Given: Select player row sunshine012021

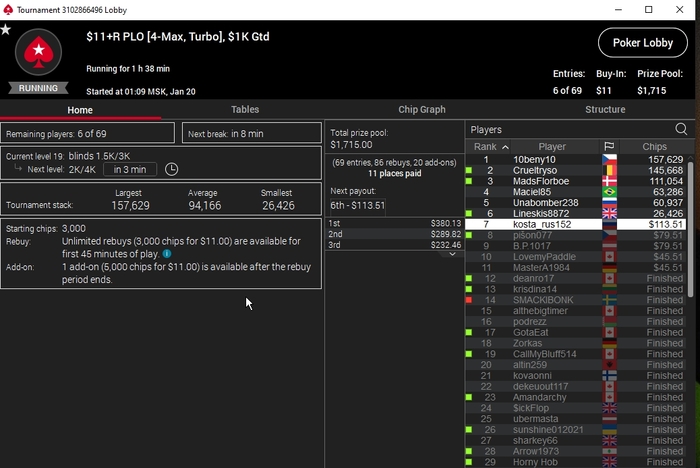Looking at the screenshot, I should 576,430.
